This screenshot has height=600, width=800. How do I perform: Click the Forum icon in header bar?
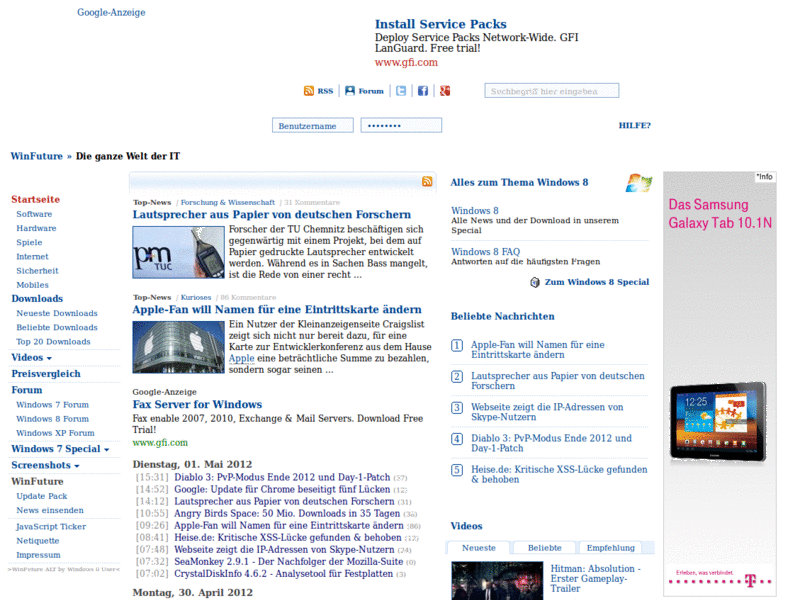pos(349,91)
